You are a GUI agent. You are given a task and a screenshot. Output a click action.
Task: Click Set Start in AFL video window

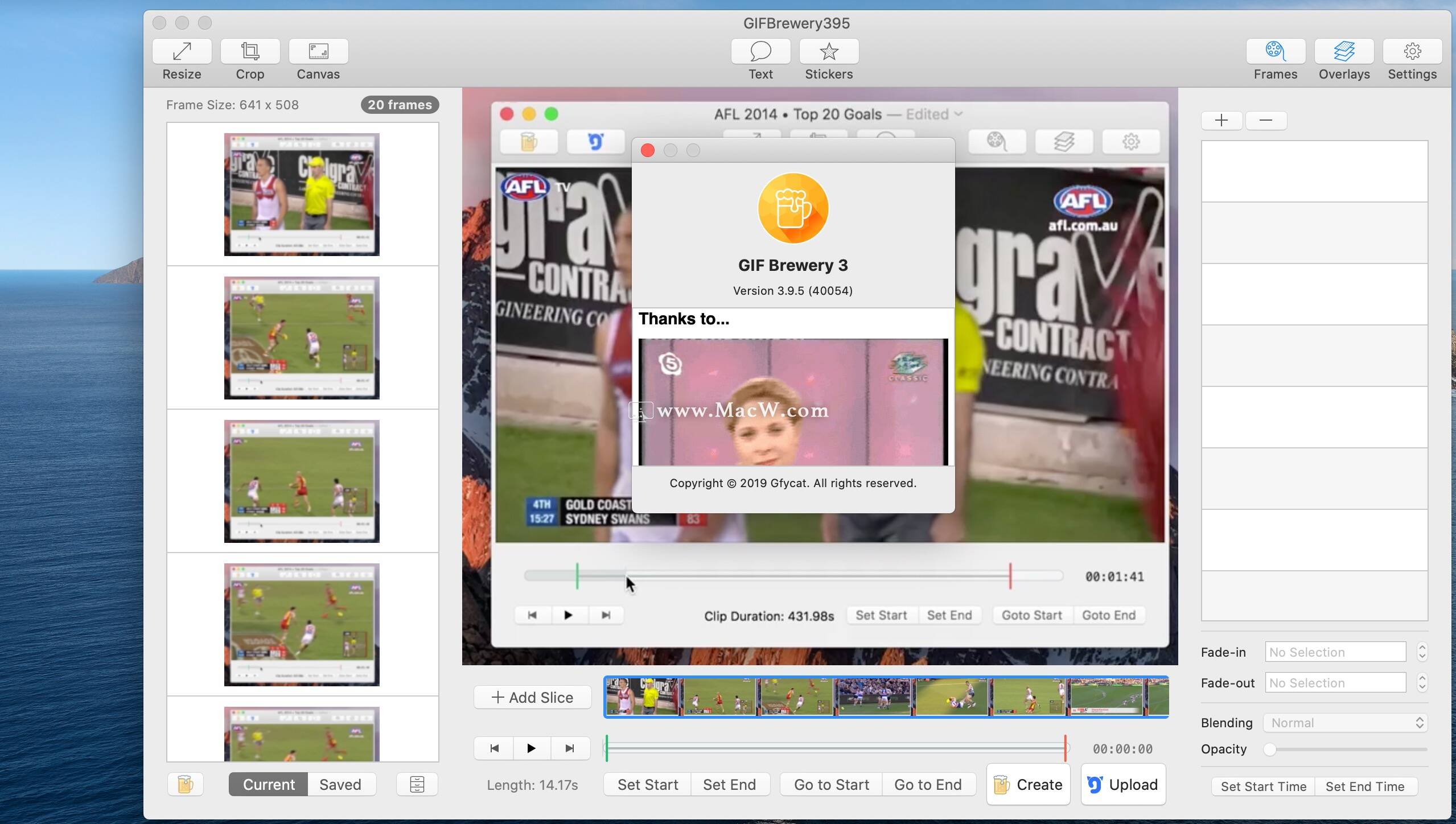coord(882,615)
